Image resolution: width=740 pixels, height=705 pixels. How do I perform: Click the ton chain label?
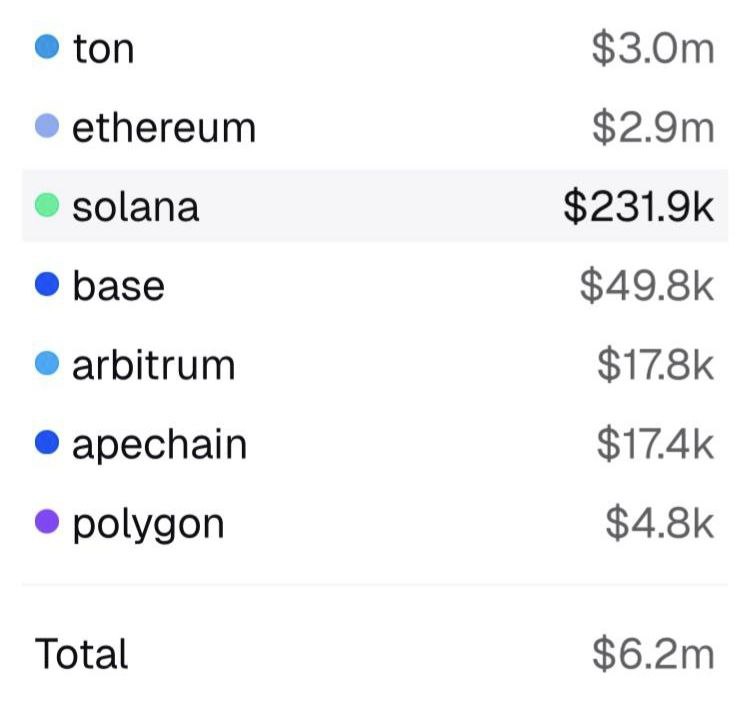(103, 48)
